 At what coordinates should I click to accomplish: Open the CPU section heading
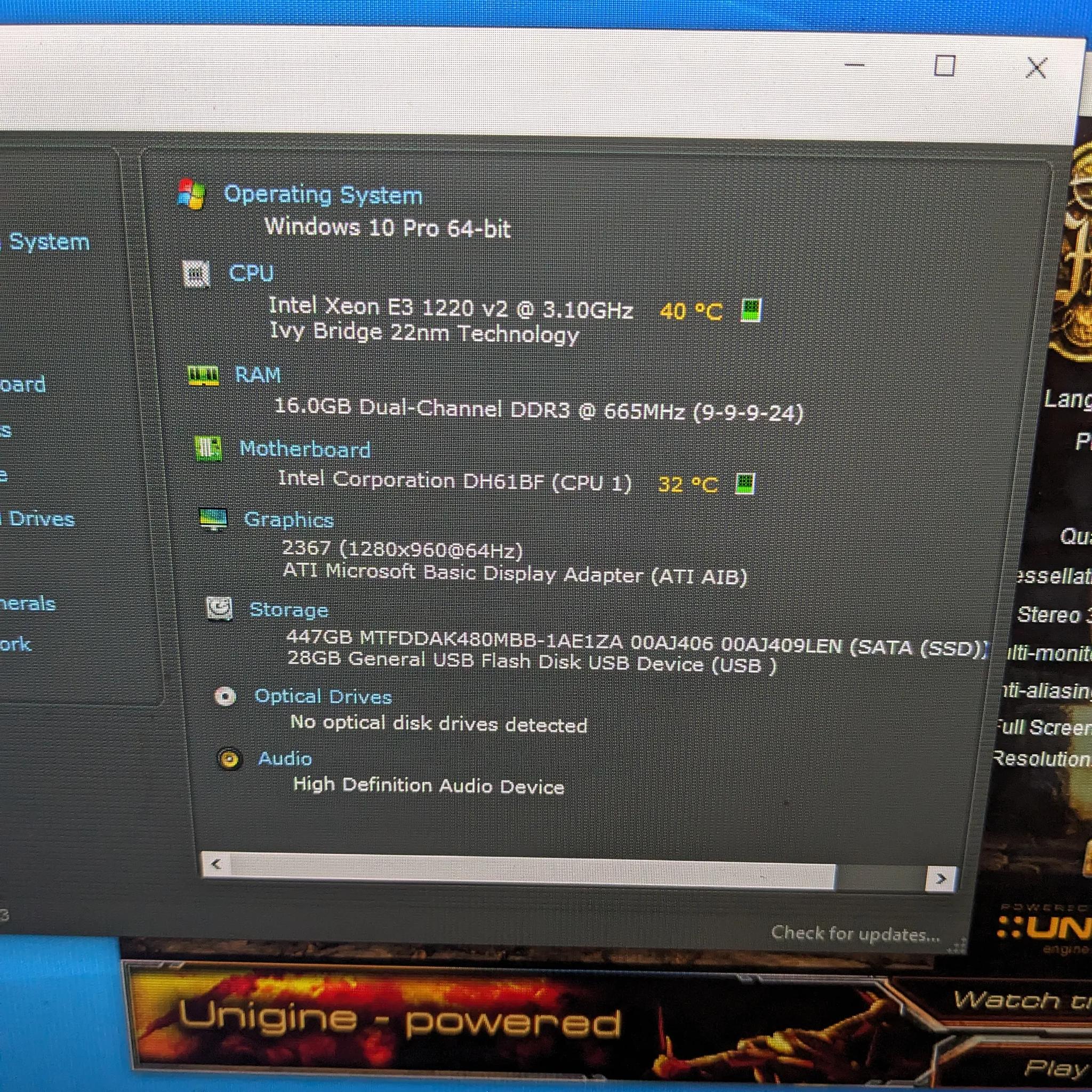pyautogui.click(x=251, y=274)
